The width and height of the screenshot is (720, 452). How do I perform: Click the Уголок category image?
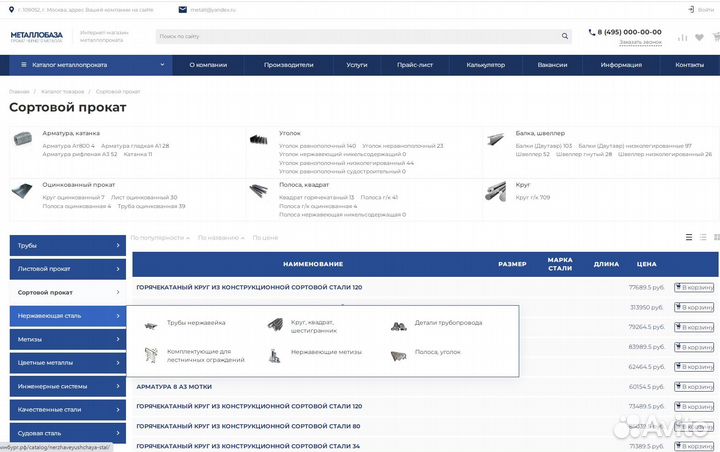(259, 139)
